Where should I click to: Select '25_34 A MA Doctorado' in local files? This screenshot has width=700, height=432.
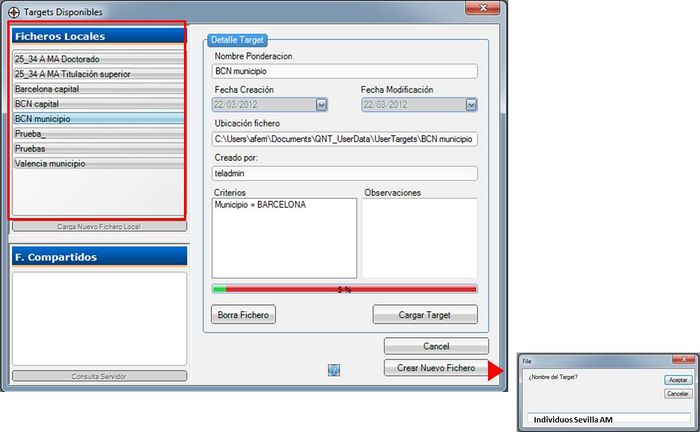pos(97,59)
